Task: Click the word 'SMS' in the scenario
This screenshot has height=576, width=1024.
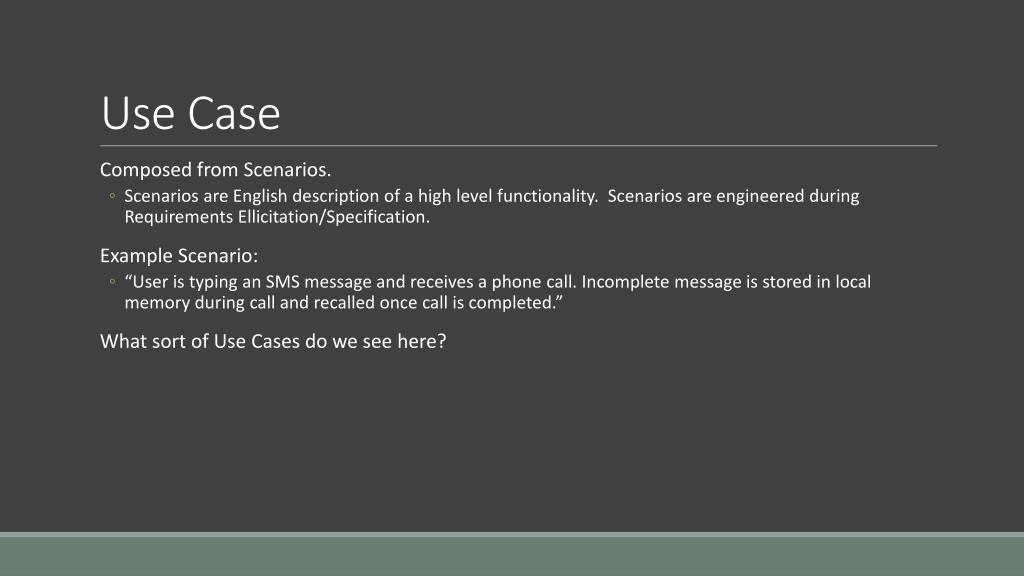Action: point(282,282)
